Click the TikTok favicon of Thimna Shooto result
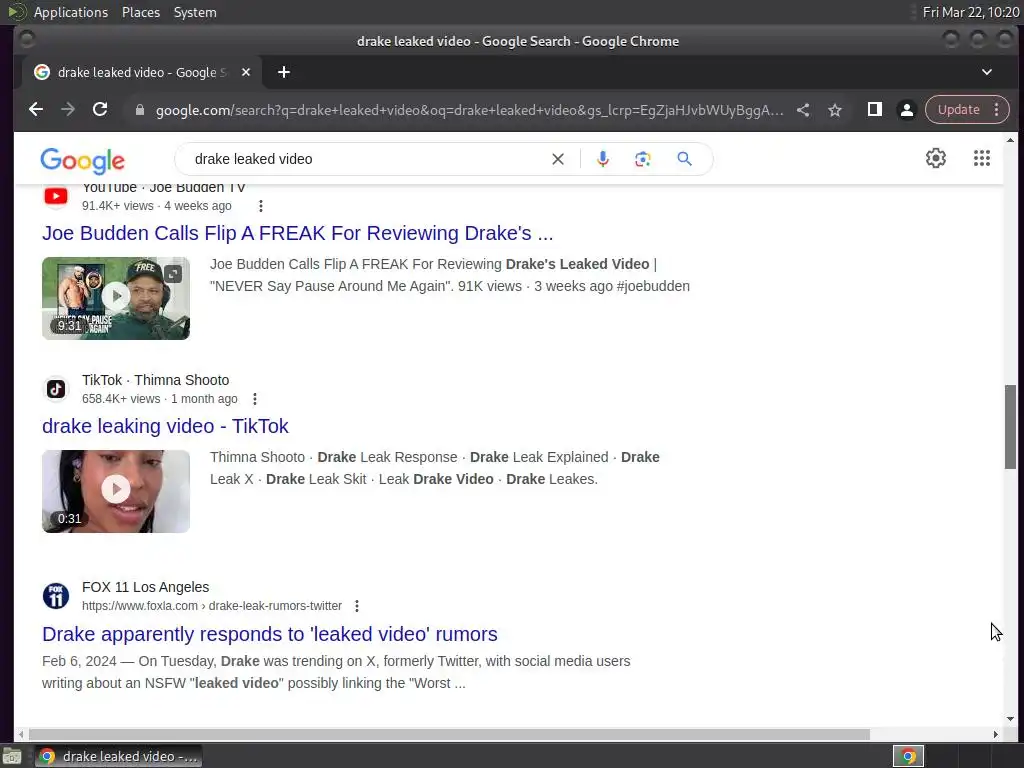The image size is (1024, 768). 56,389
